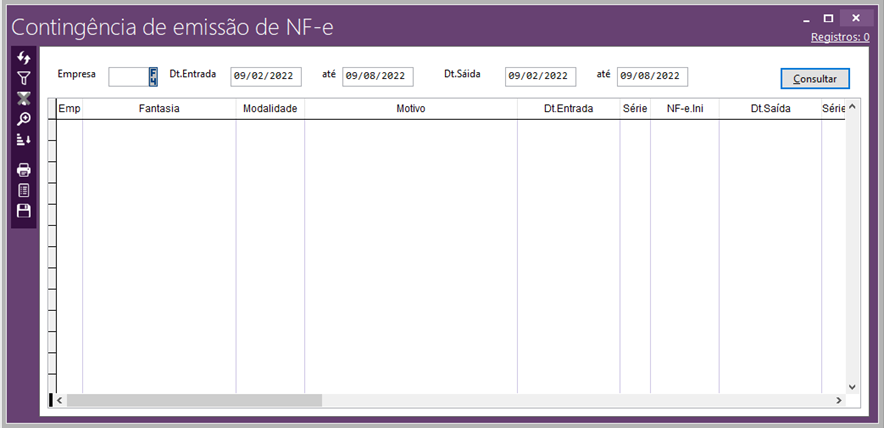Select the Dt.Saída start date field

tap(540, 76)
